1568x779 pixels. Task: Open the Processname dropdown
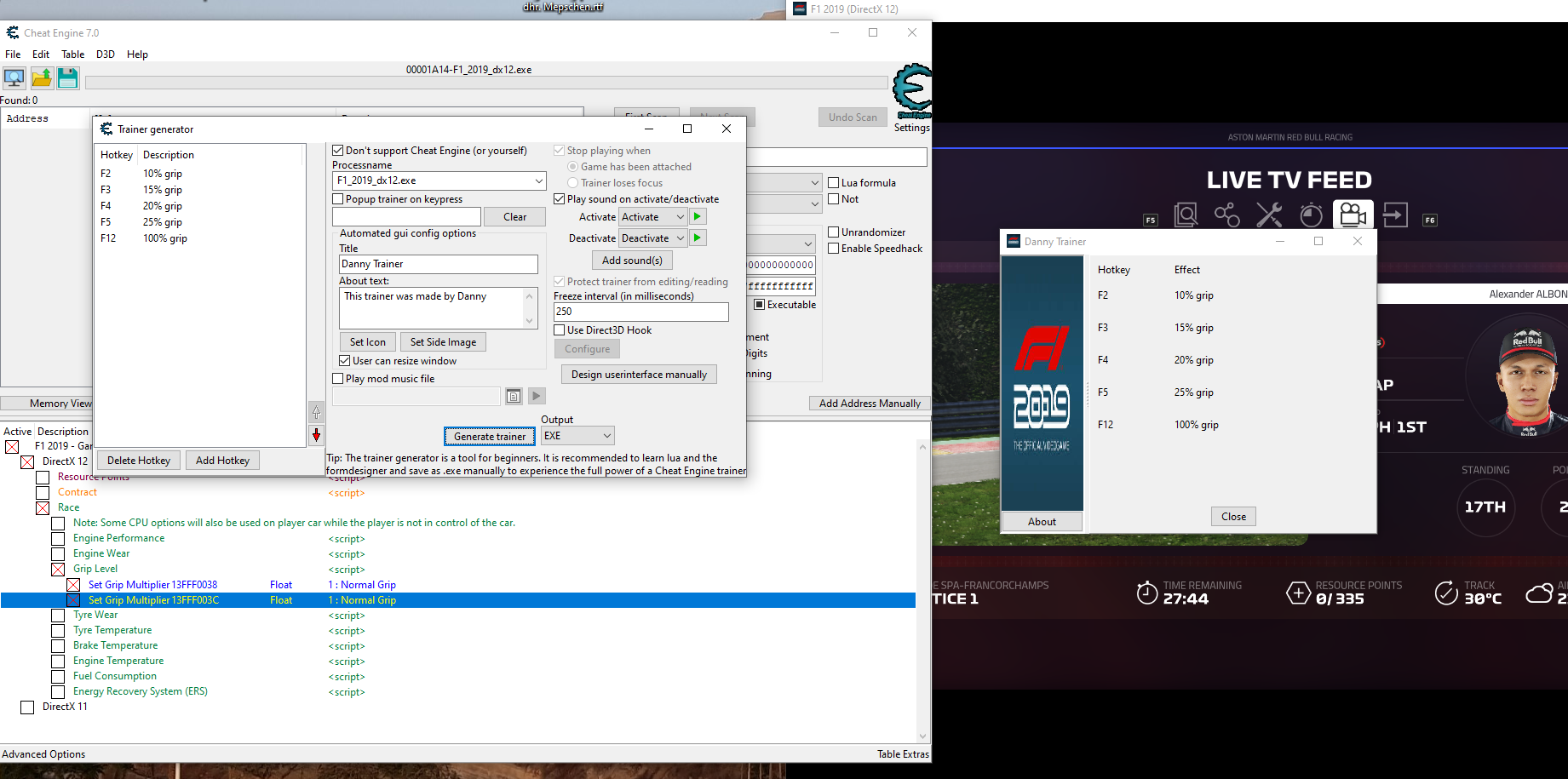coord(539,180)
